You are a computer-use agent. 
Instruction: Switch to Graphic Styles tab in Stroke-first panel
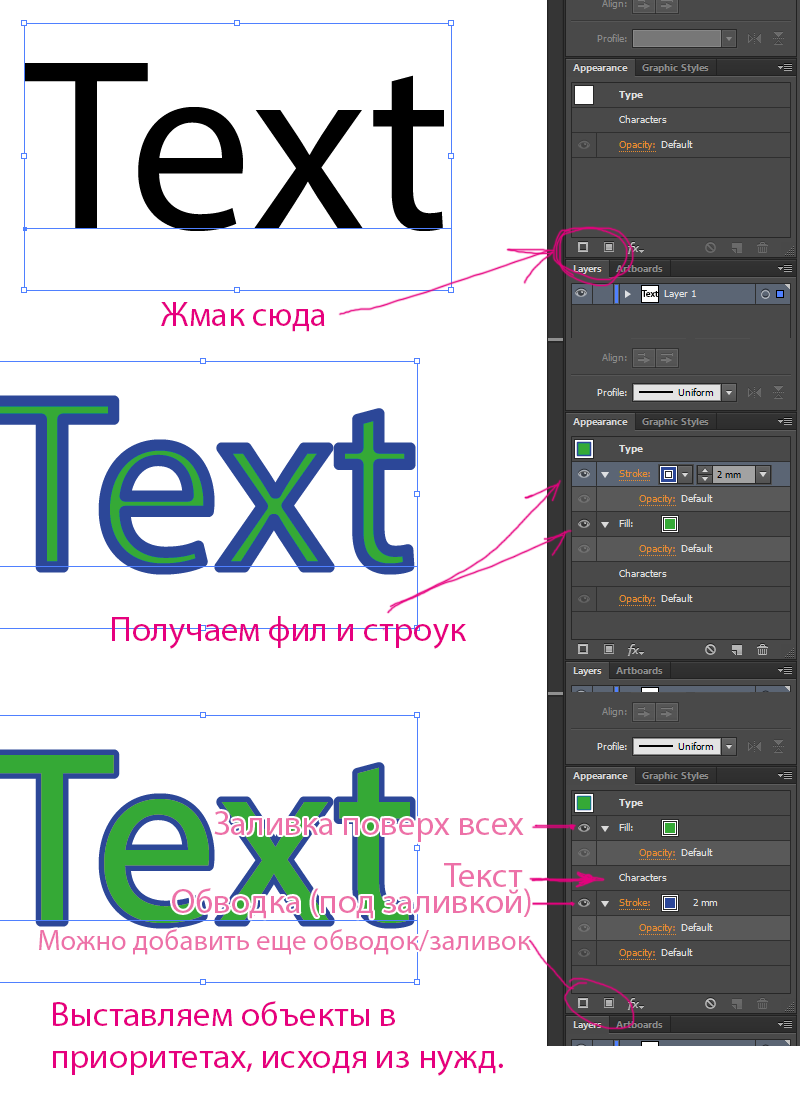click(675, 421)
